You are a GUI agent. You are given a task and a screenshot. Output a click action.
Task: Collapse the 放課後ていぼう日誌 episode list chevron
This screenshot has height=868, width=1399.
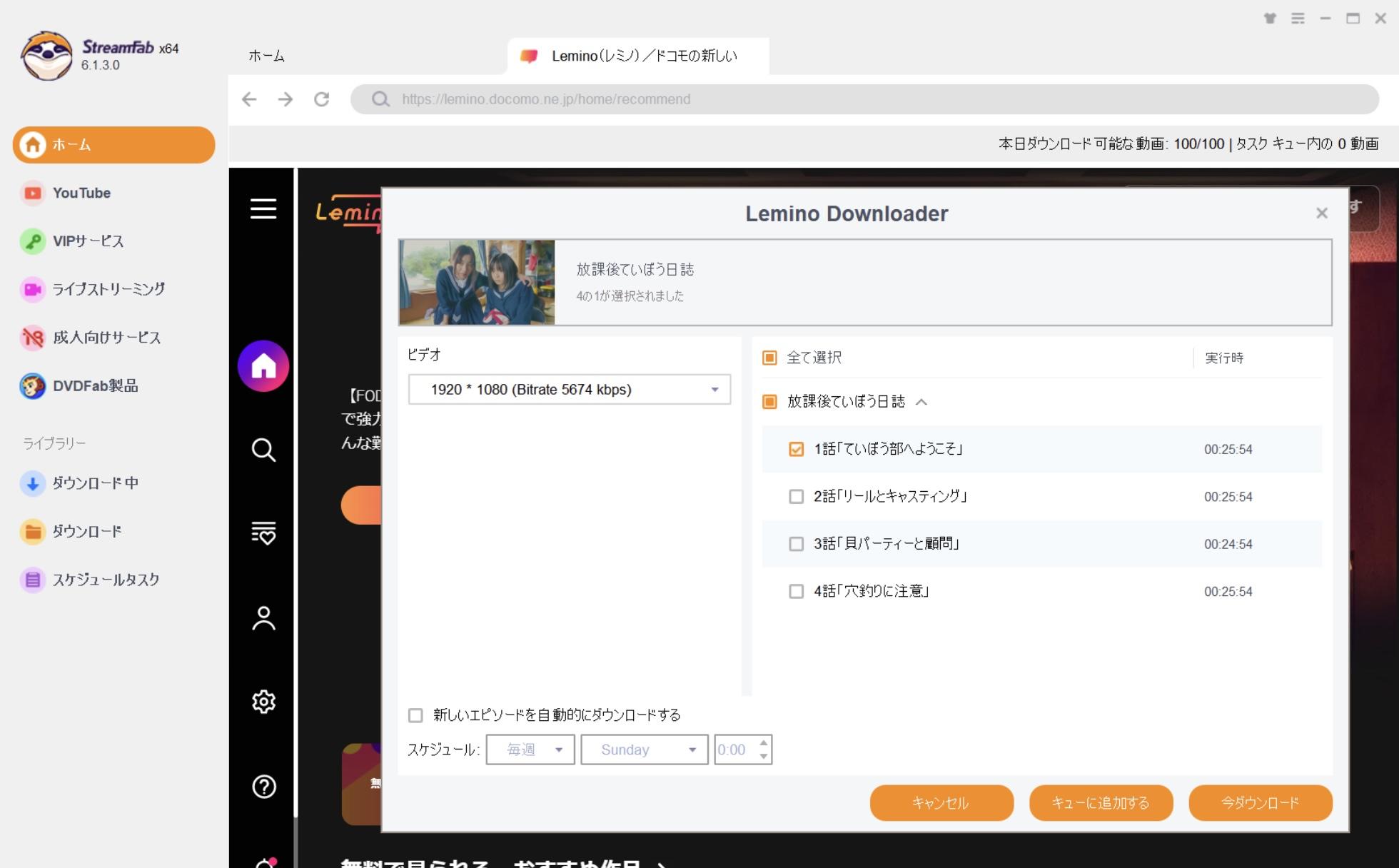(x=921, y=402)
